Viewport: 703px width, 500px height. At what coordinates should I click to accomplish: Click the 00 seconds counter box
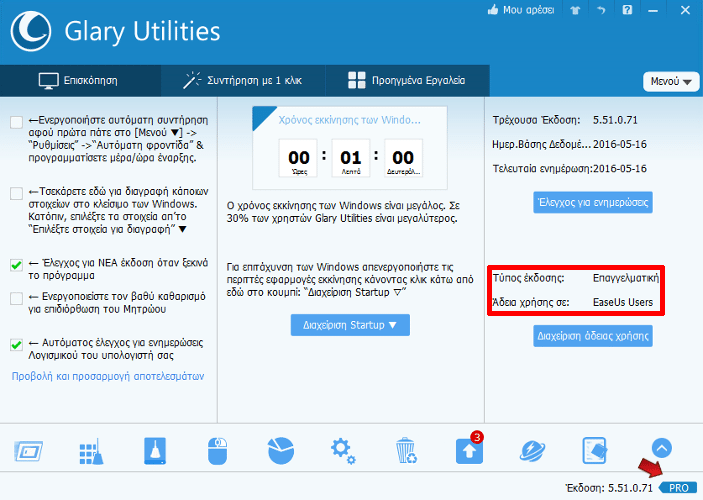pyautogui.click(x=403, y=158)
